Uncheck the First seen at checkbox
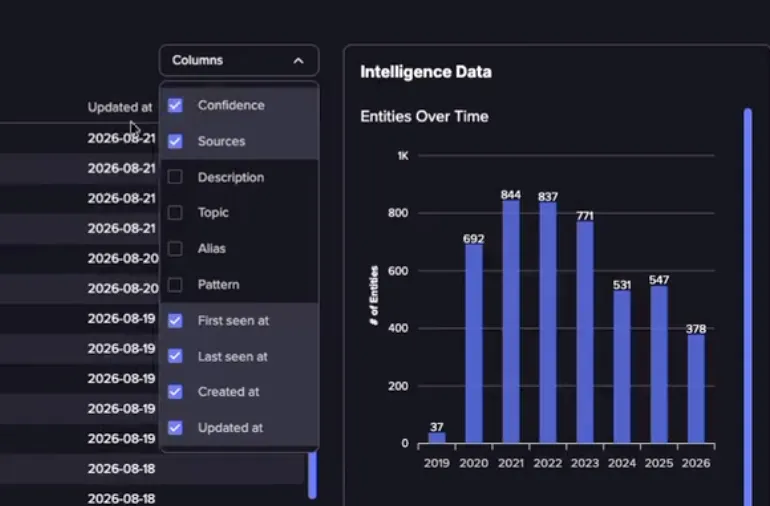 click(175, 320)
